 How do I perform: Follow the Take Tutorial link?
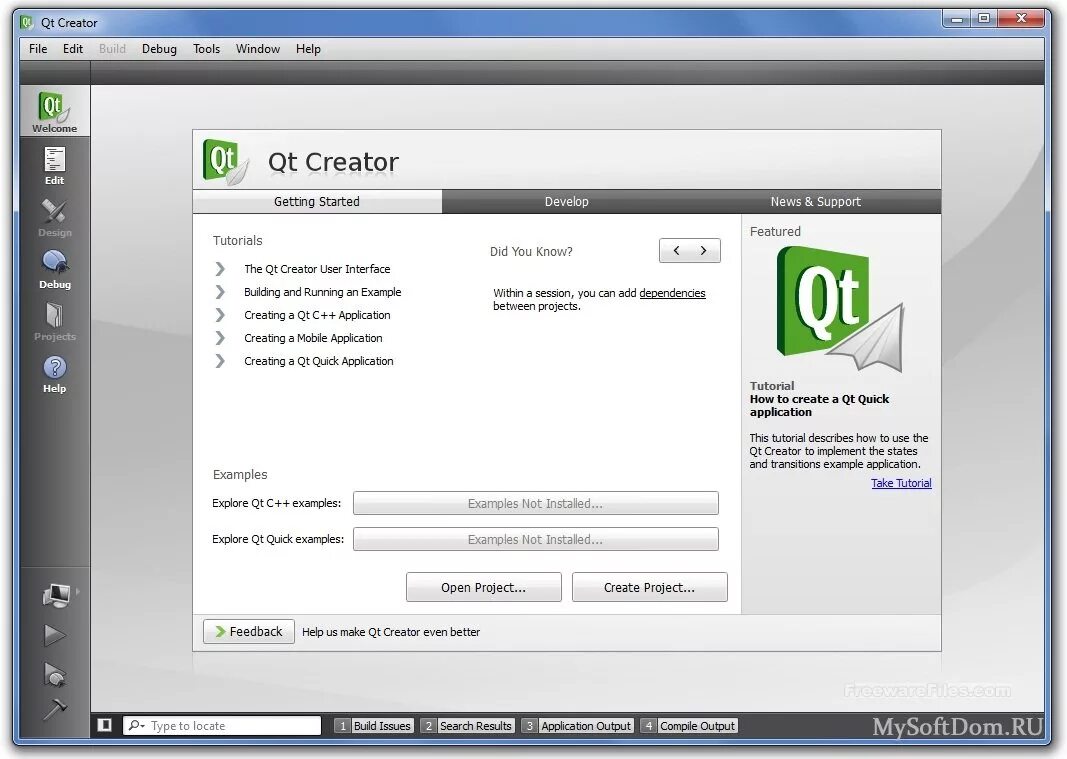(901, 483)
